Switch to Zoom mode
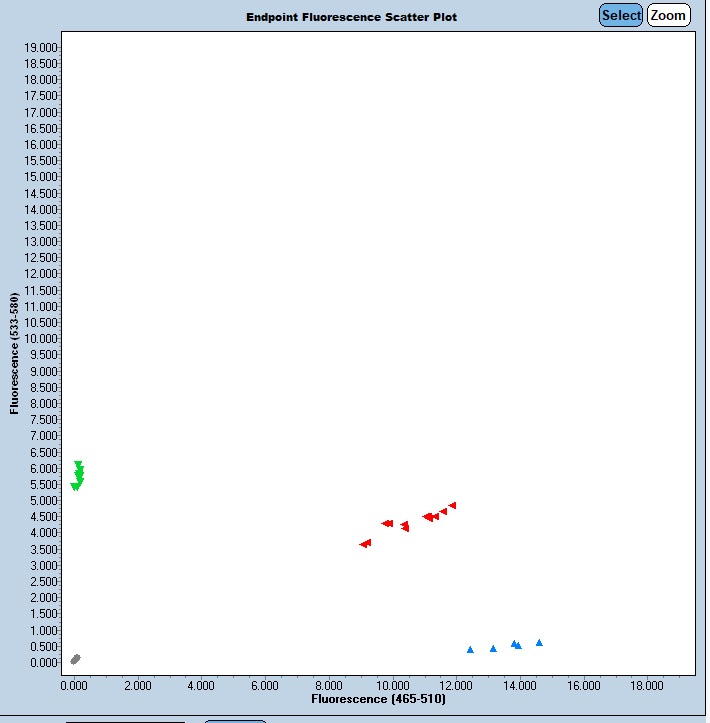The height and width of the screenshot is (723, 710). pyautogui.click(x=668, y=15)
